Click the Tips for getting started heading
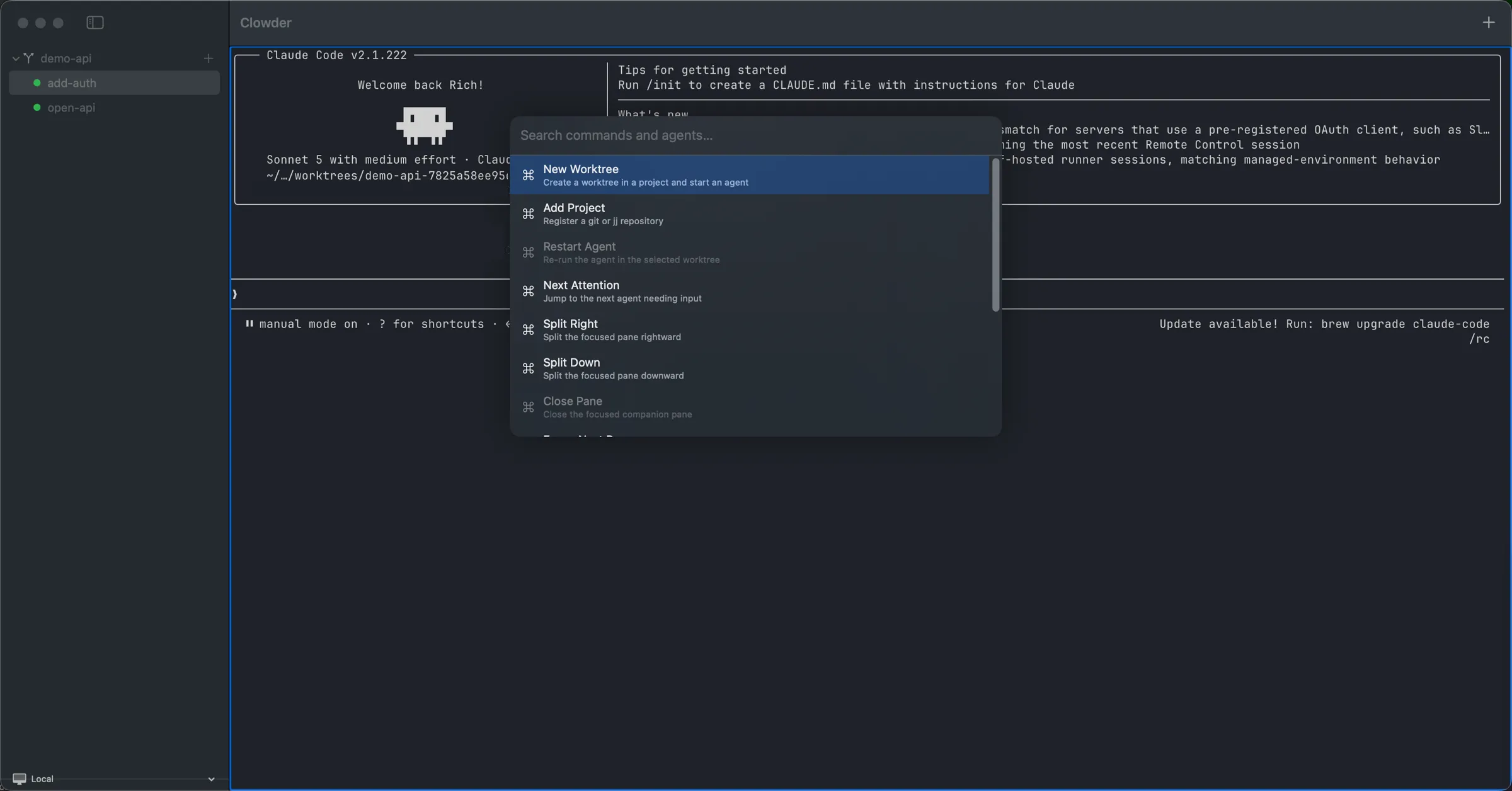Image resolution: width=1512 pixels, height=791 pixels. [702, 70]
